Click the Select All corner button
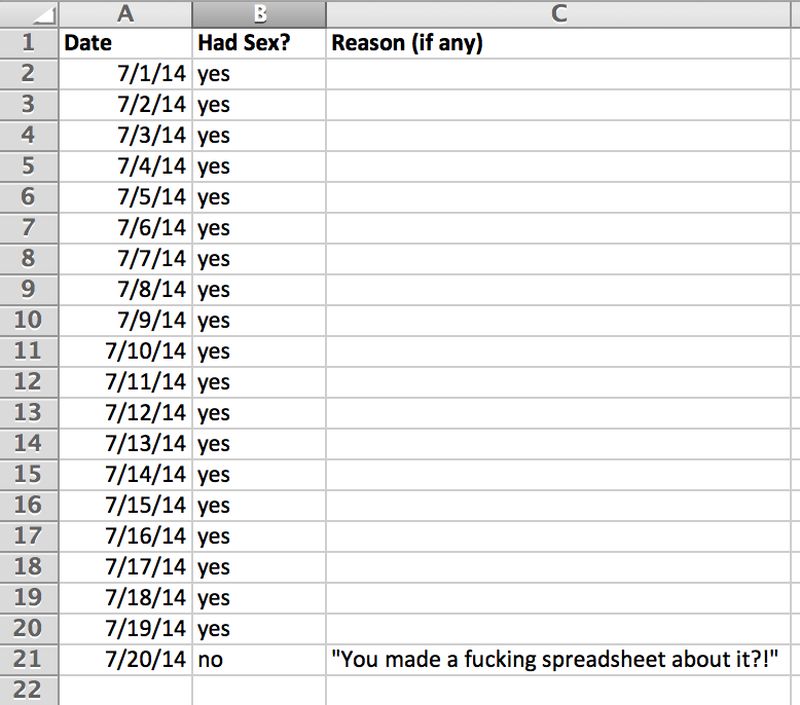This screenshot has width=800, height=705. (x=29, y=15)
